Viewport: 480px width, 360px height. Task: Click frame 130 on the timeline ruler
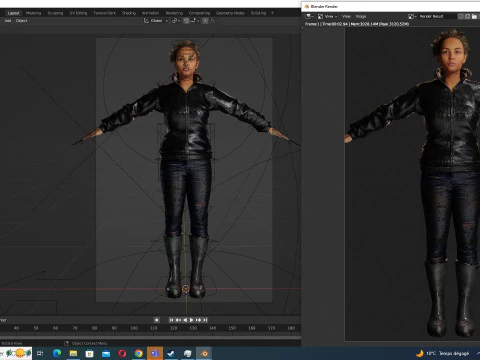click(x=193, y=328)
